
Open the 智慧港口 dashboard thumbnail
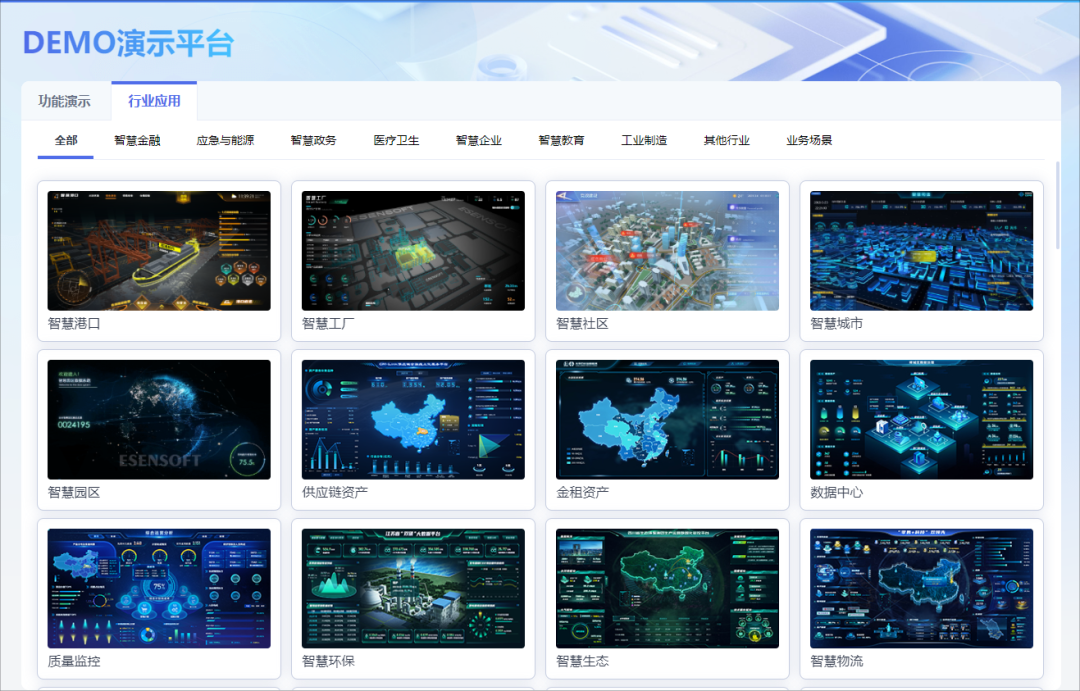tap(159, 251)
